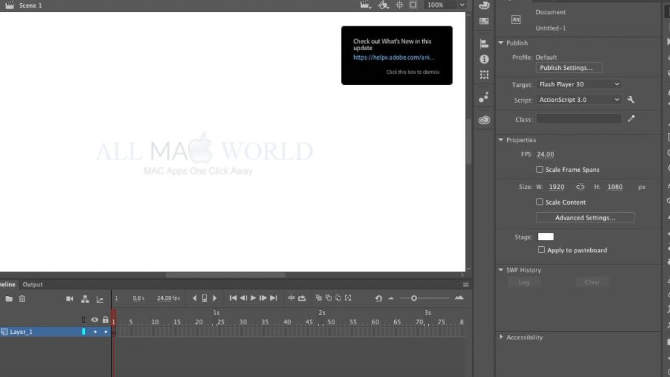Open the Target Flash Player dropdown
Screen dimensions: 670x377
pos(578,84)
